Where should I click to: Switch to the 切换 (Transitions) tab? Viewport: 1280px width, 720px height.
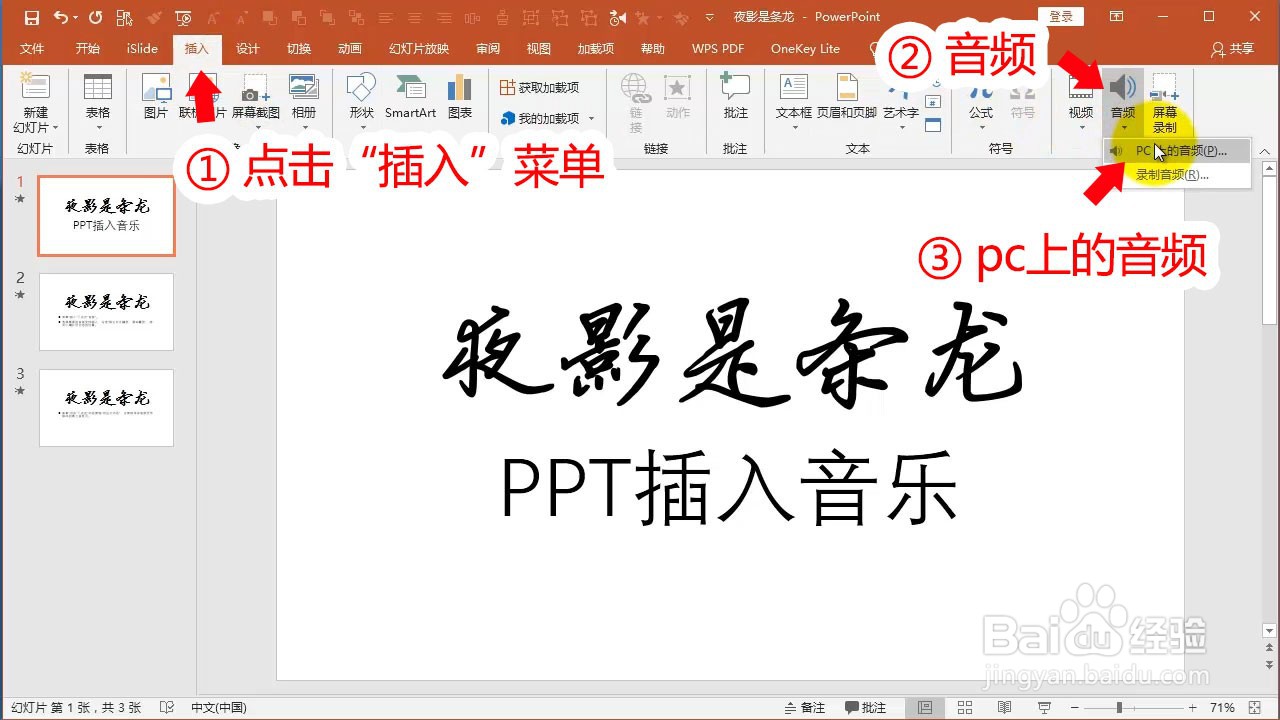(298, 49)
